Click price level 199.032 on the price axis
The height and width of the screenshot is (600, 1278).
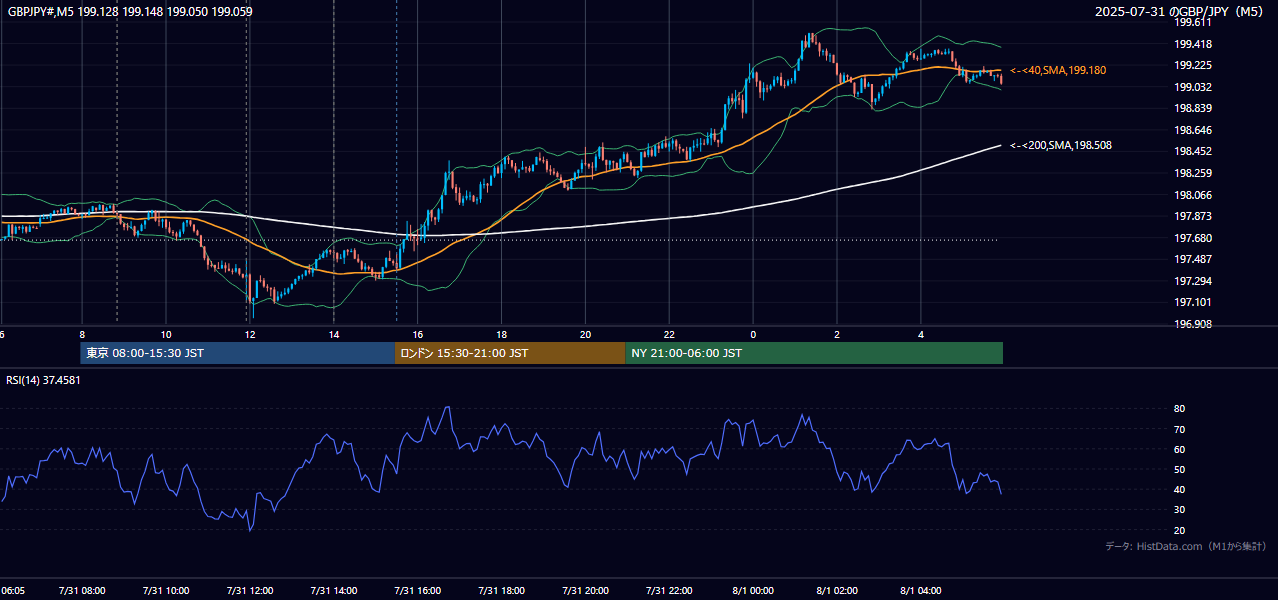coord(1192,87)
